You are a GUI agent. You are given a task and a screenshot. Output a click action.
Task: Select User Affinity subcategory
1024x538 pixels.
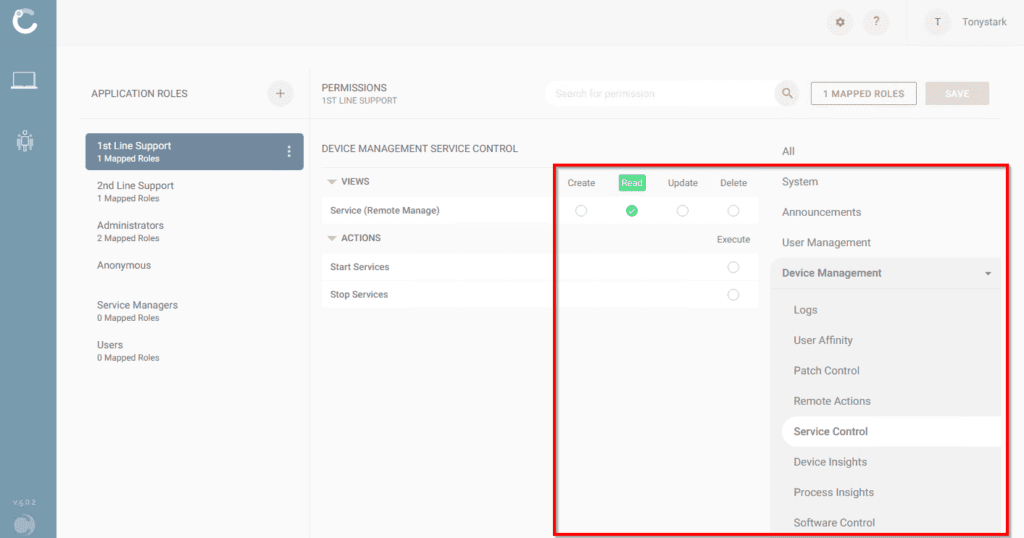pos(823,340)
